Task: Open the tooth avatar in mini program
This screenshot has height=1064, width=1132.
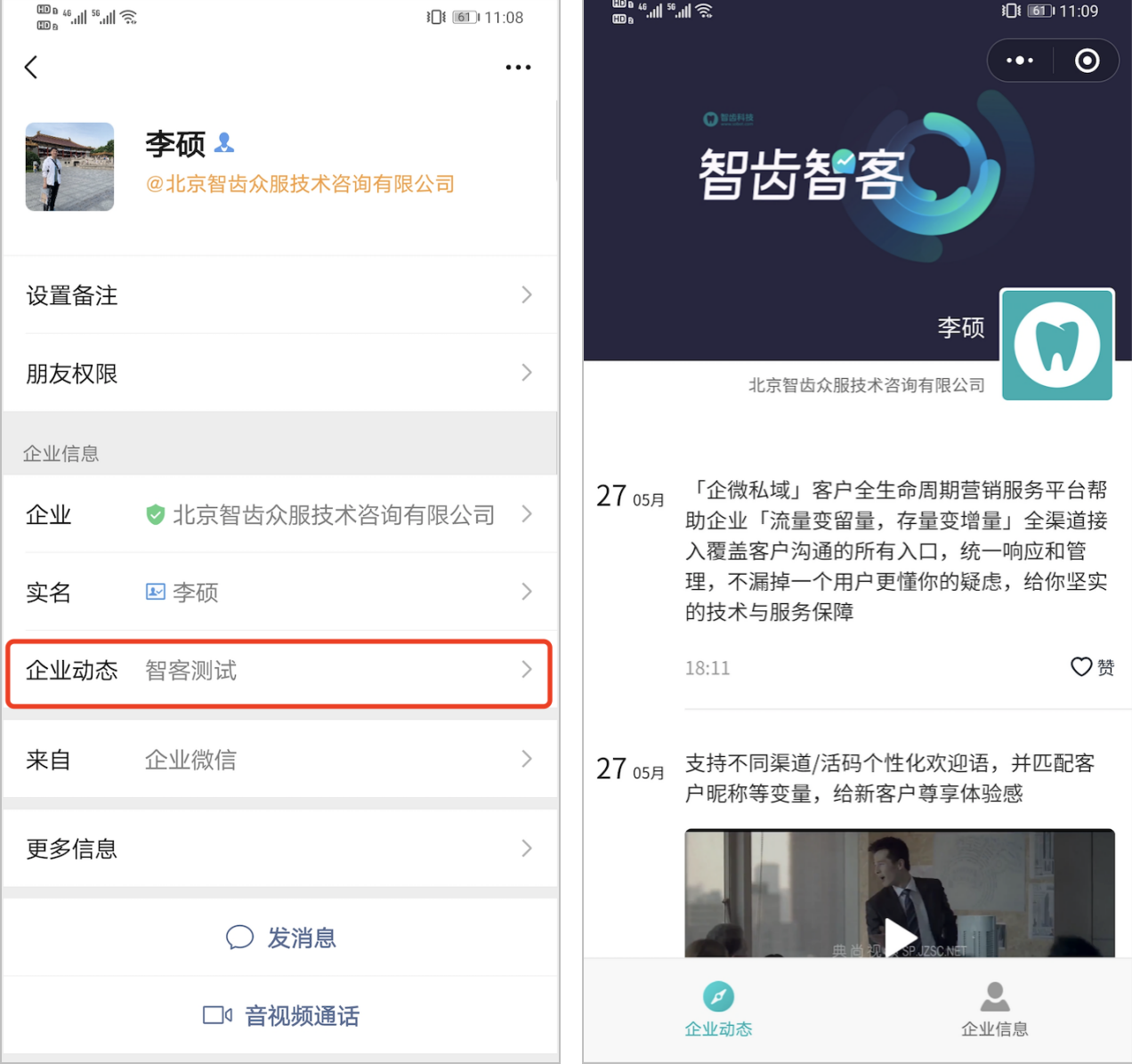Action: pos(1057,345)
